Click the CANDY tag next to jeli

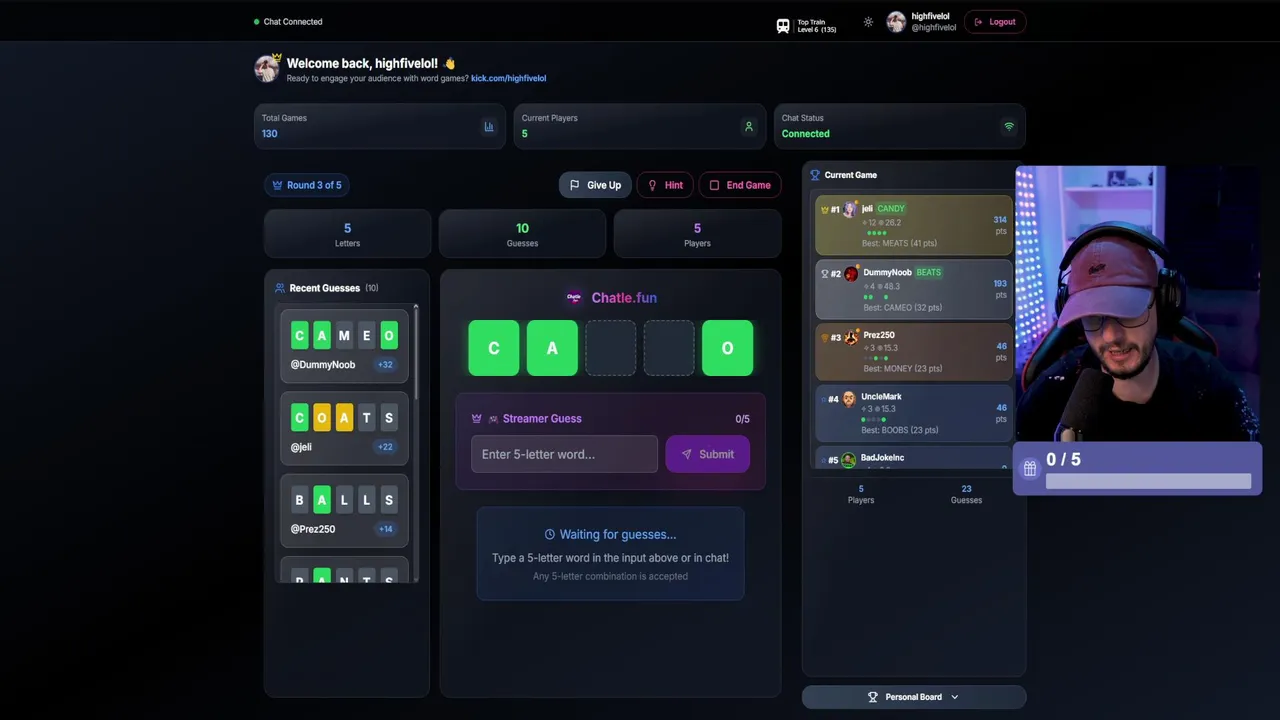[x=891, y=209]
